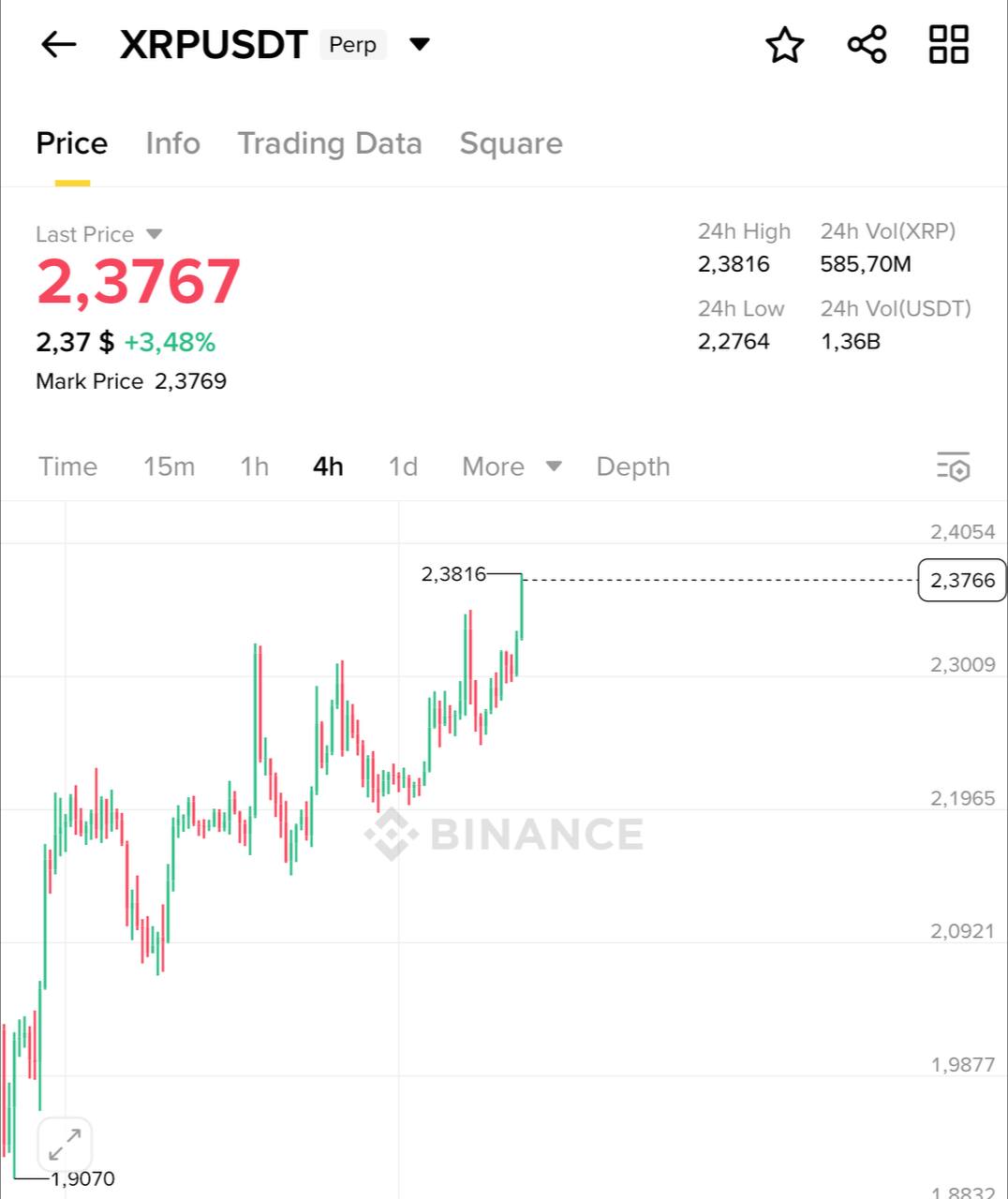
Task: Go to the Square tab
Action: (x=511, y=143)
